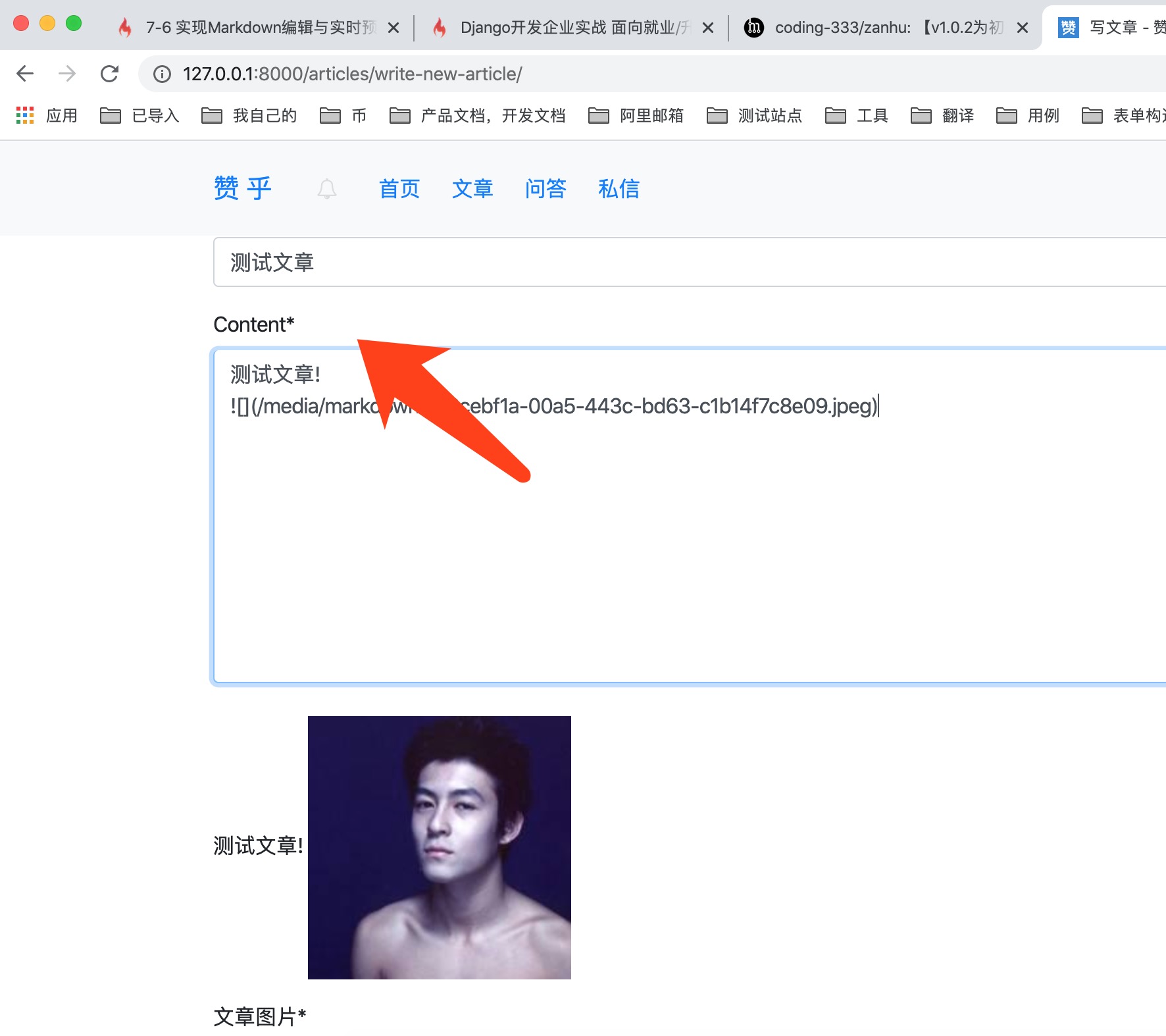Reload the current page
The width and height of the screenshot is (1166, 1036).
109,74
